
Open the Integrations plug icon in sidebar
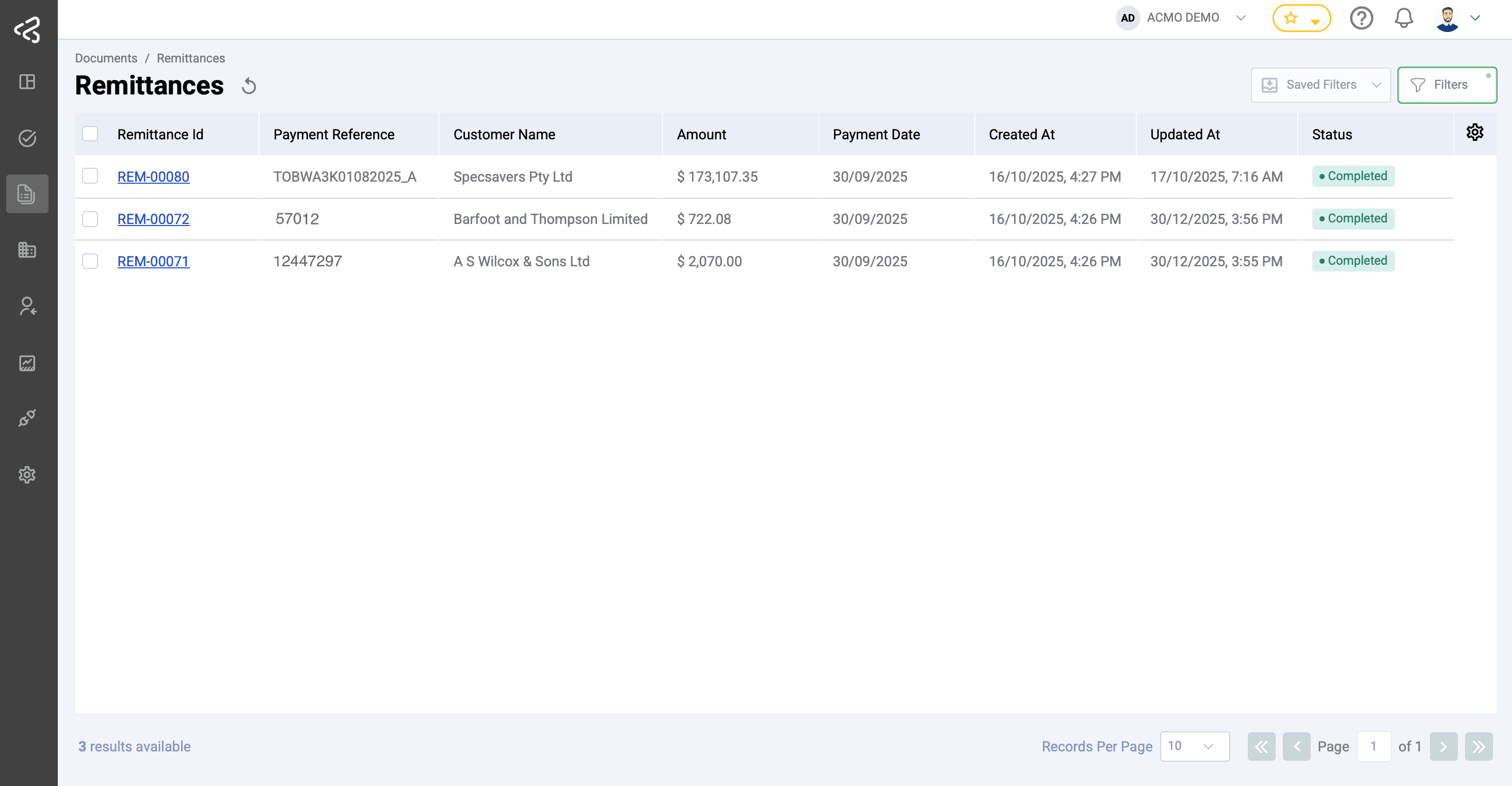(x=27, y=418)
